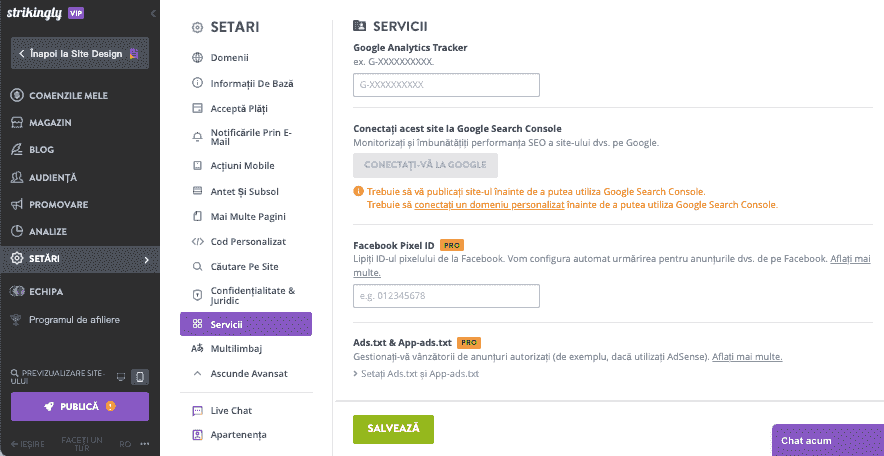Click the Promovare megaphone icon

click(17, 205)
